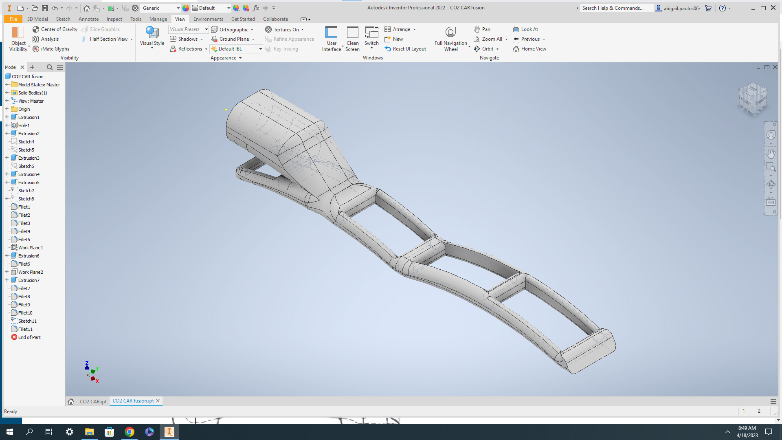Viewport: 782px width, 440px height.
Task: Select View: Master in browser
Action: click(x=31, y=101)
